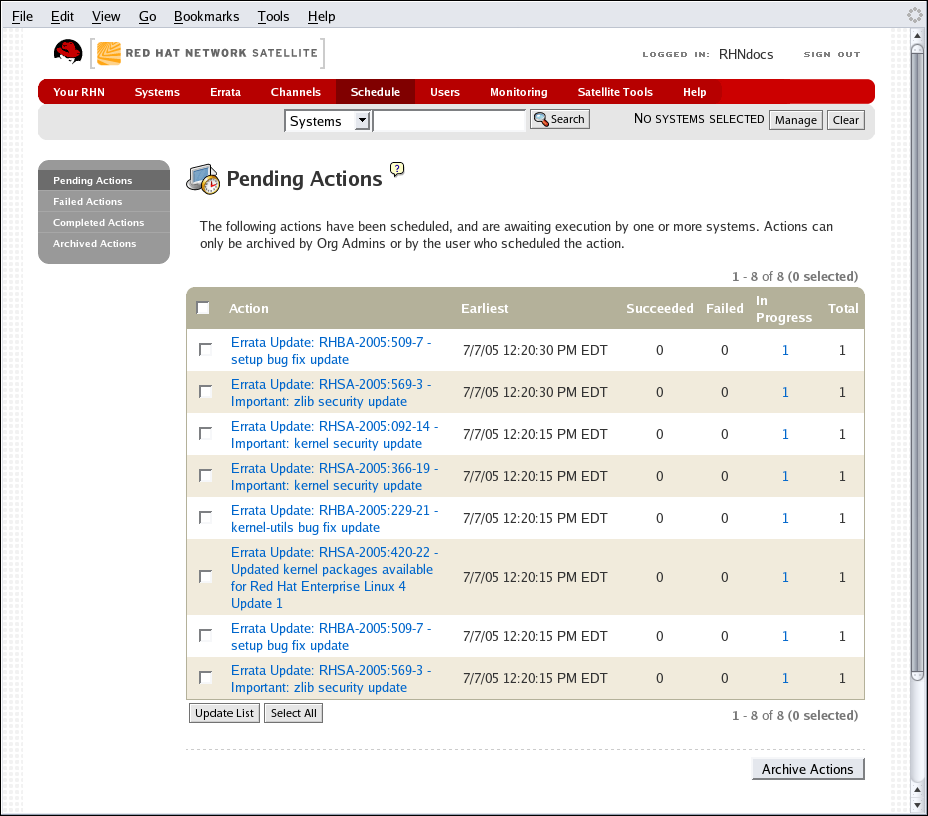Click the Sign Out link
Viewport: 928px width, 816px height.
tap(832, 54)
